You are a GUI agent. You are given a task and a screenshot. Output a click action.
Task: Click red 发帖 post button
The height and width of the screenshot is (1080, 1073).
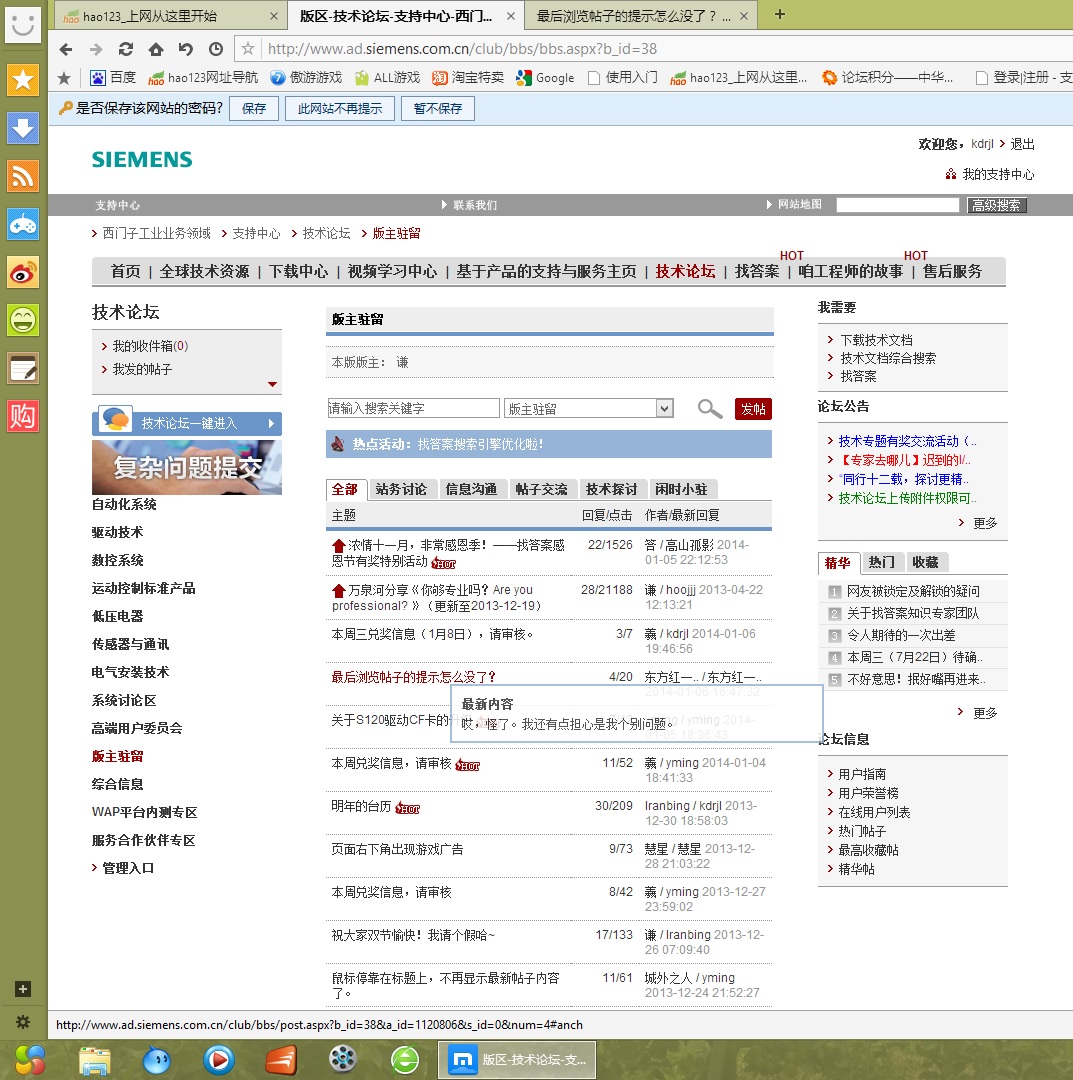tap(753, 409)
